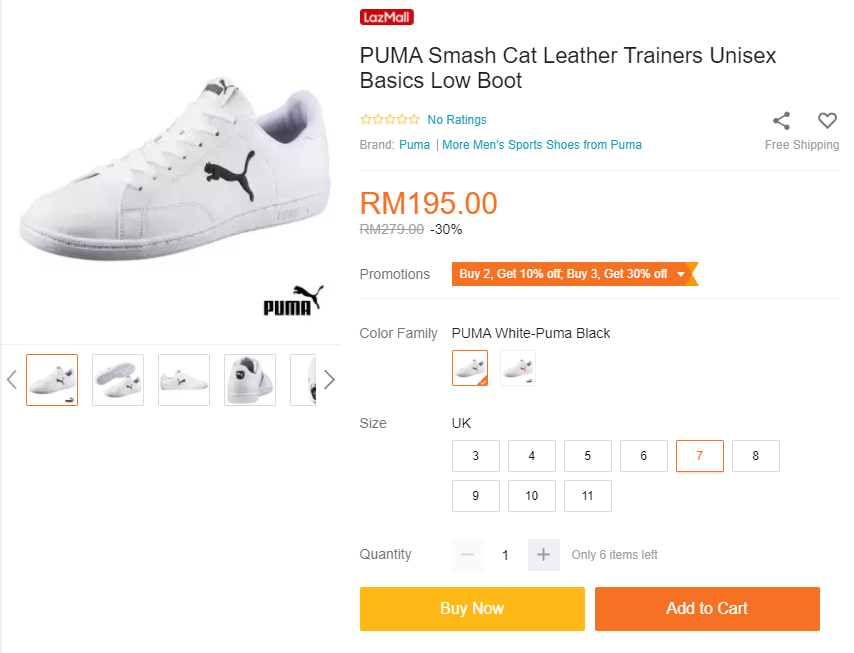Select UK size 7

pos(700,456)
